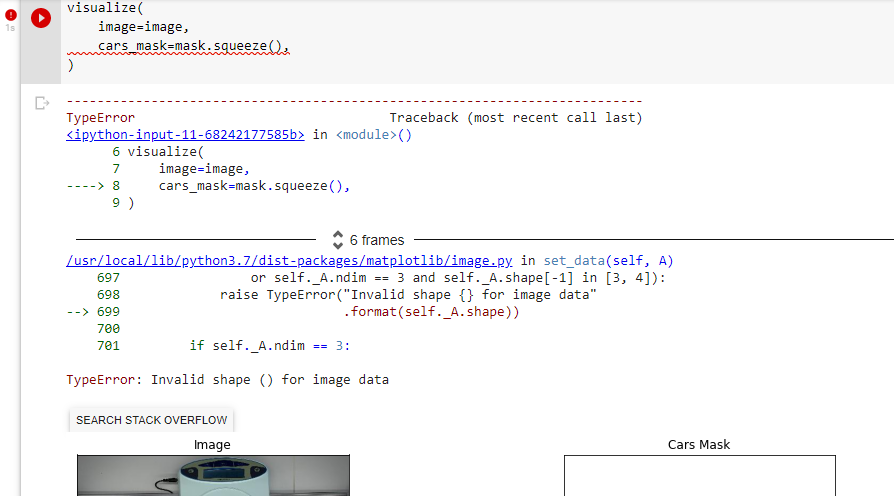Click the visualize( line in code cell

point(105,8)
